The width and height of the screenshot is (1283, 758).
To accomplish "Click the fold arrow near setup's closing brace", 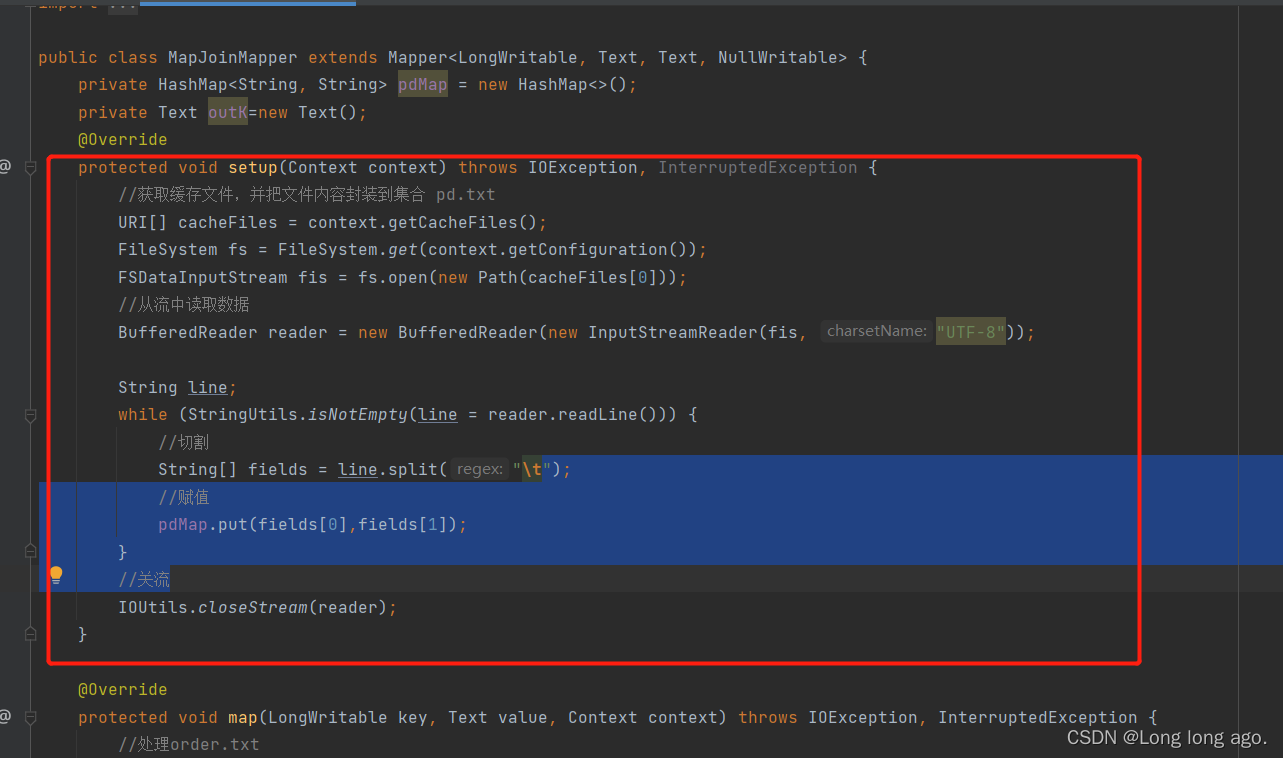I will coord(29,633).
